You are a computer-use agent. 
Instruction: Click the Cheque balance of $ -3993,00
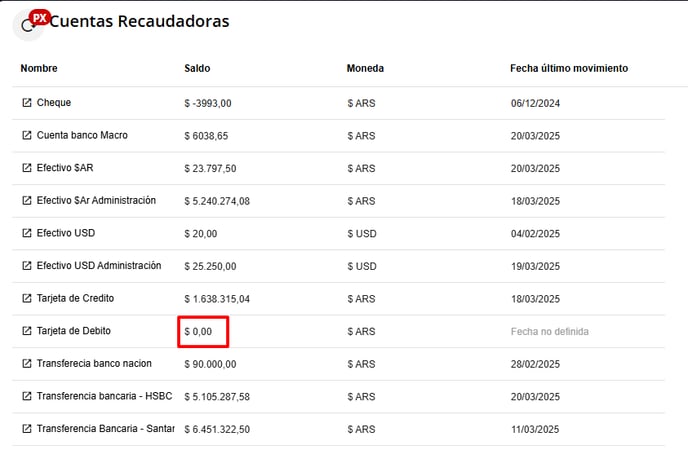[x=208, y=103]
